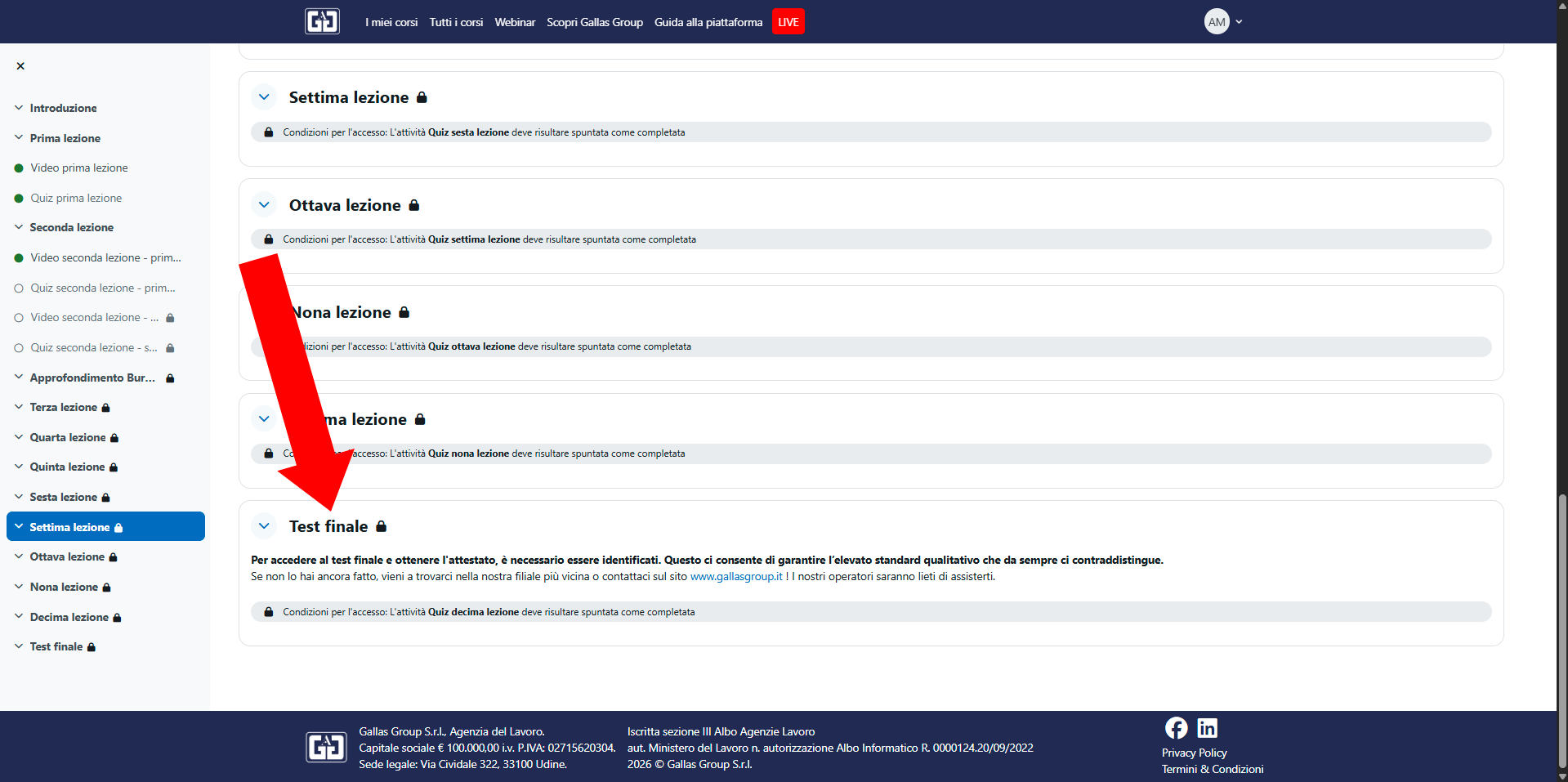Toggle completion circle for Quiz prima lezione
This screenshot has width=1568, height=782.
[x=19, y=199]
